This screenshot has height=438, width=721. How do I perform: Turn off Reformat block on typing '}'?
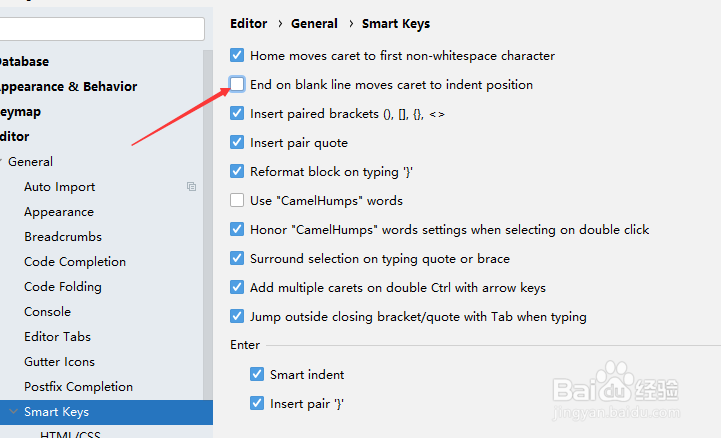(237, 171)
